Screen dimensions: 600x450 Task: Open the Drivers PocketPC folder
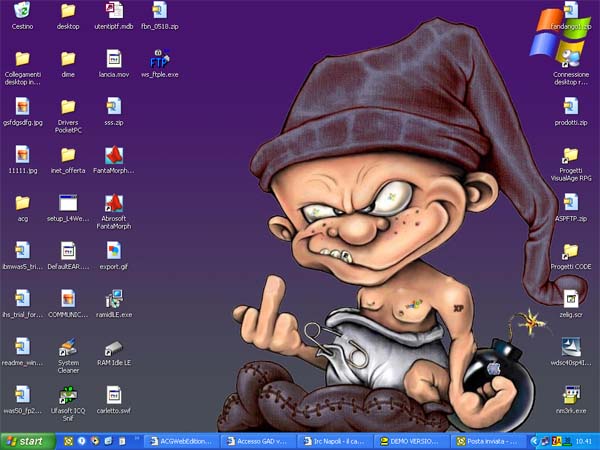[x=68, y=107]
